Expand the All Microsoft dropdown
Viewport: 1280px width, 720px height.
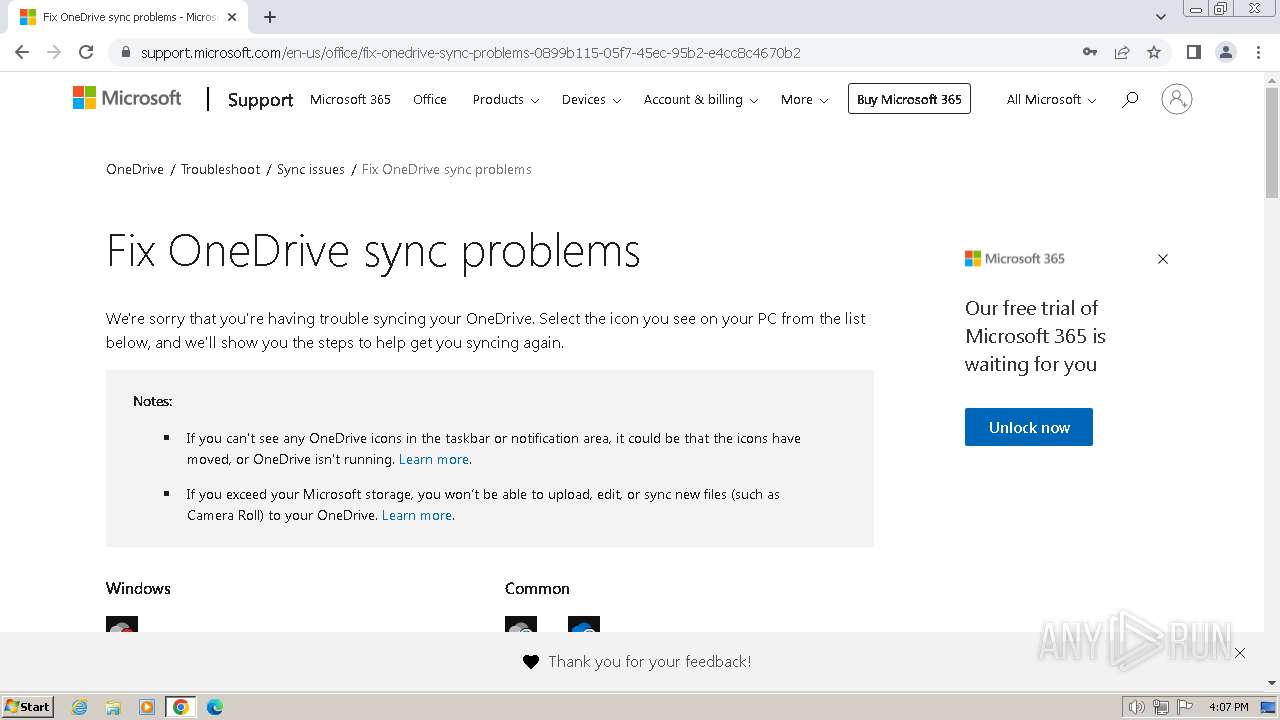1051,99
